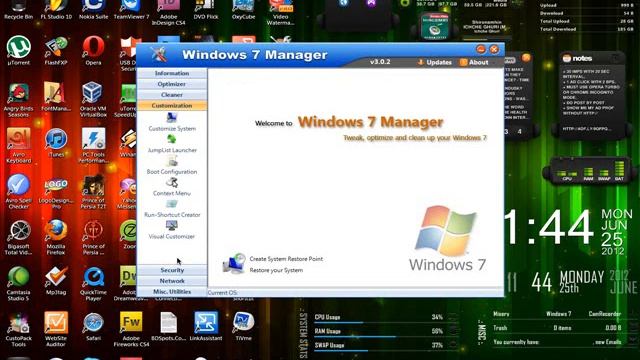Click Create System Restore Point link
Image resolution: width=640 pixels, height=360 pixels.
pos(286,259)
